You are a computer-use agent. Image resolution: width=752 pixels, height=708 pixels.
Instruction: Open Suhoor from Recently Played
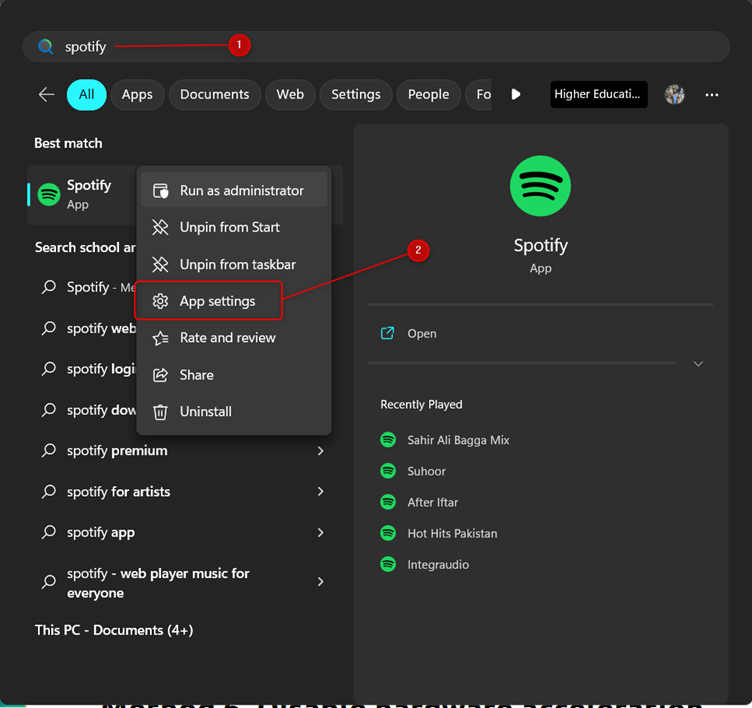(426, 471)
